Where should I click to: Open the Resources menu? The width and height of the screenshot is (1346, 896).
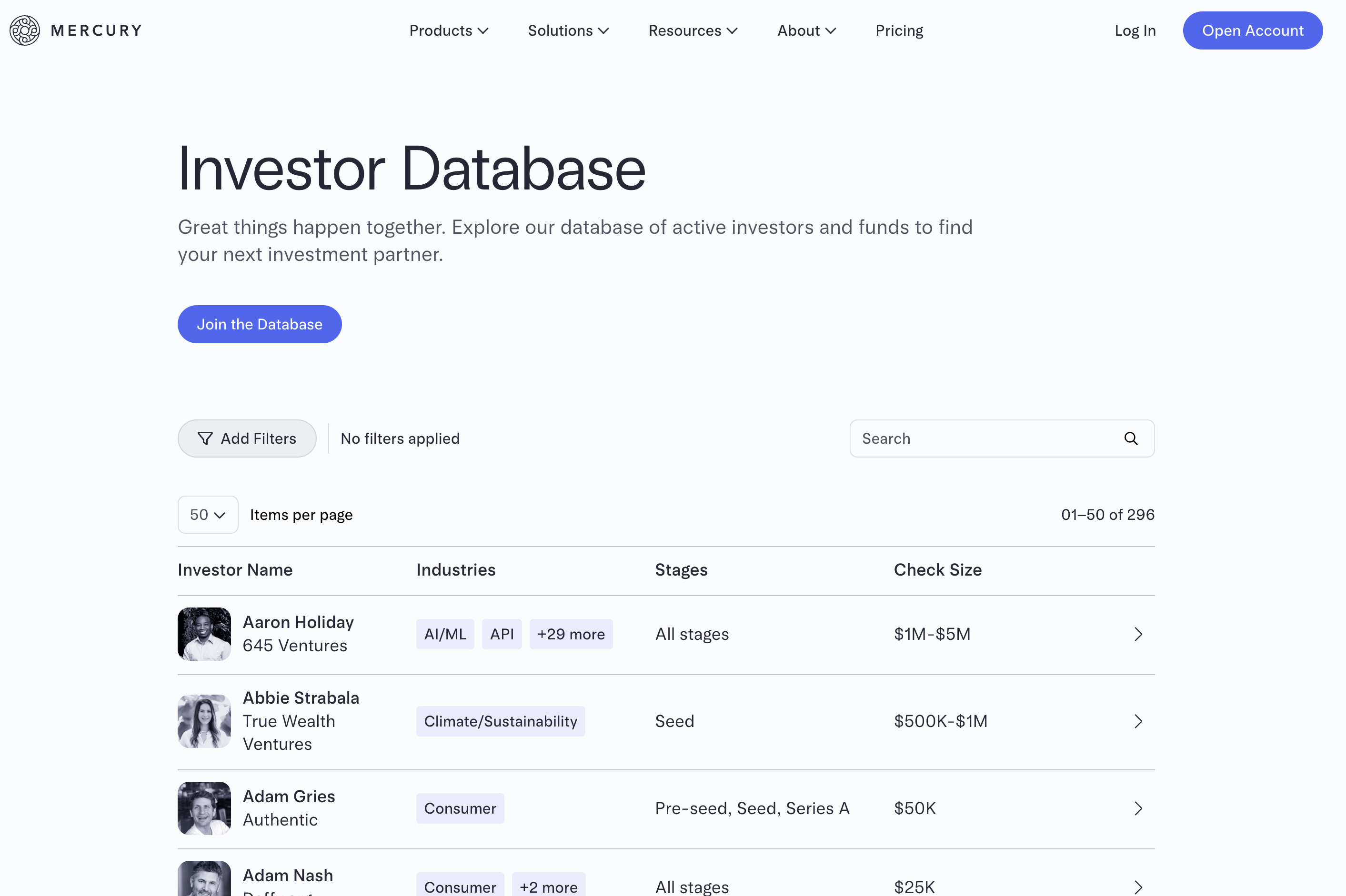click(693, 30)
